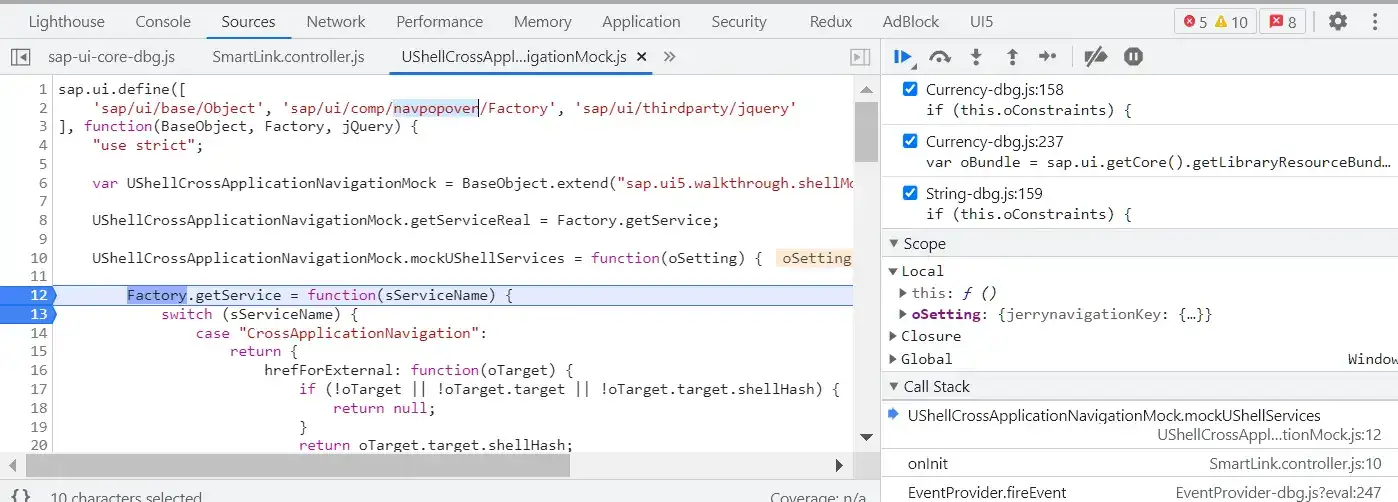Hide the debugger sidebar pane
The width and height of the screenshot is (1398, 502).
click(859, 58)
